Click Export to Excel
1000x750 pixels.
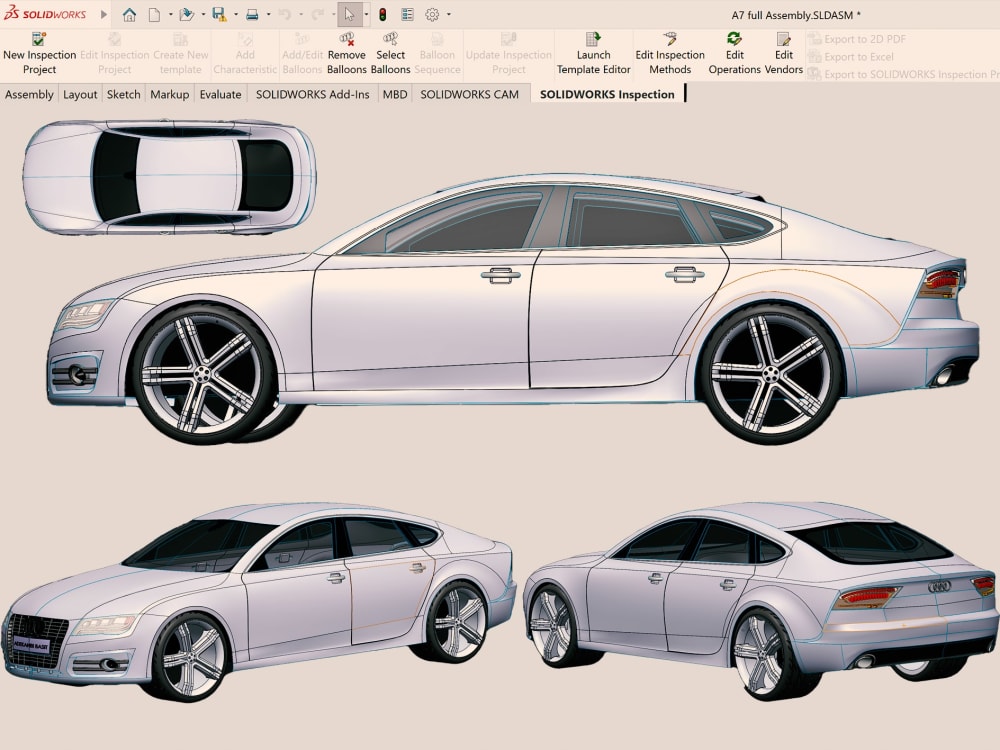[851, 57]
